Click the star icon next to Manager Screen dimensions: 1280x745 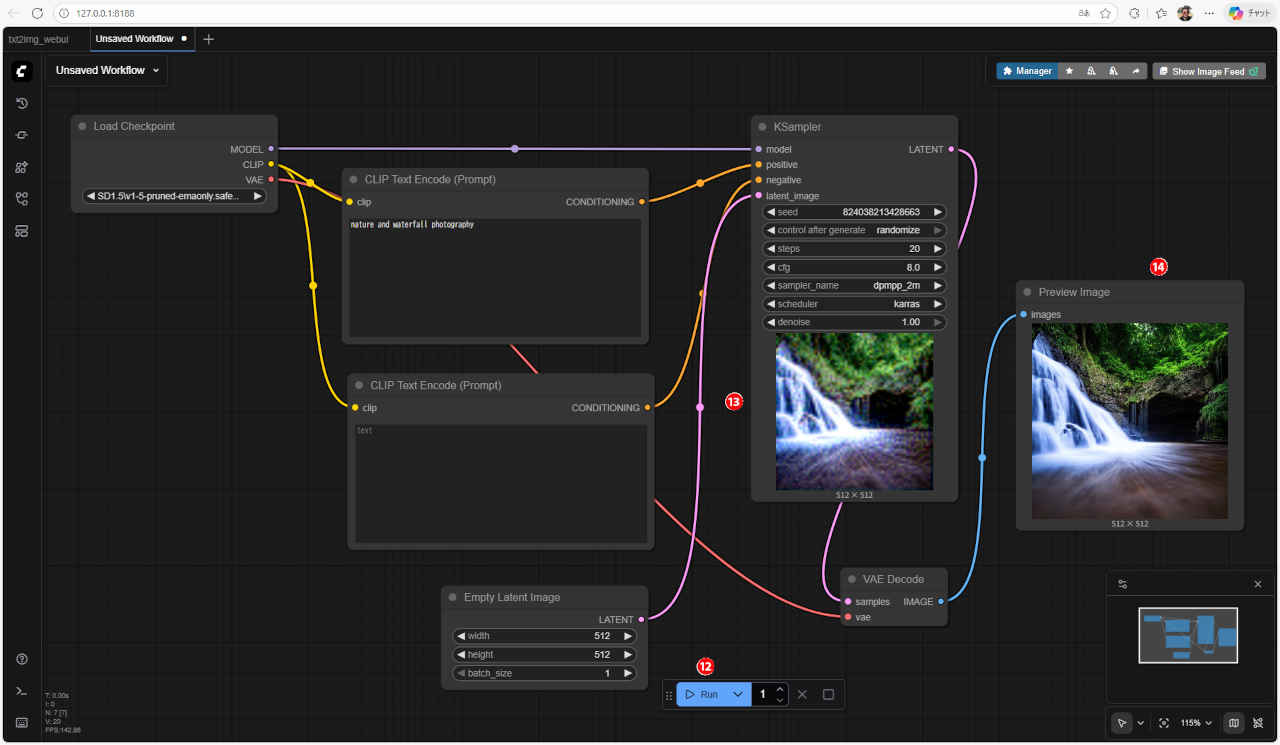[x=1069, y=71]
